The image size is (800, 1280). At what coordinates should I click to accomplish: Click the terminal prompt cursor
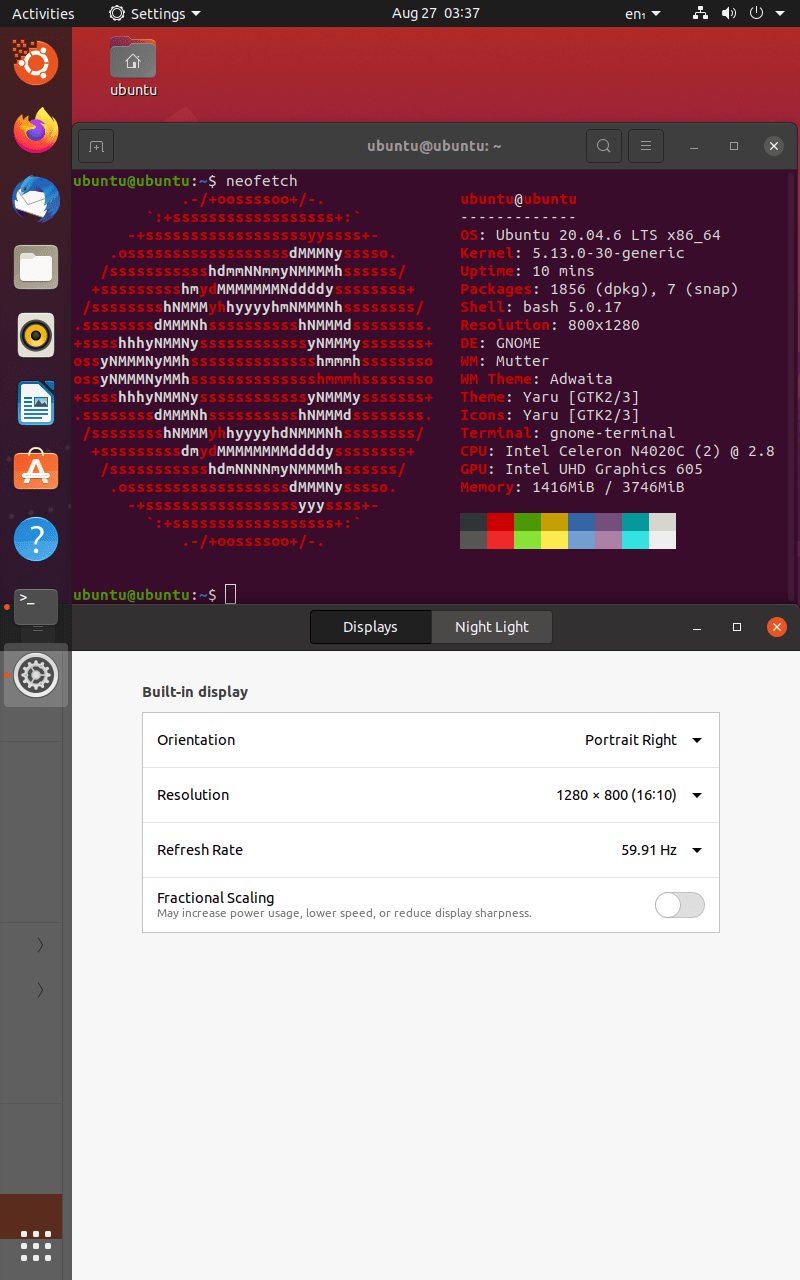pyautogui.click(x=231, y=594)
